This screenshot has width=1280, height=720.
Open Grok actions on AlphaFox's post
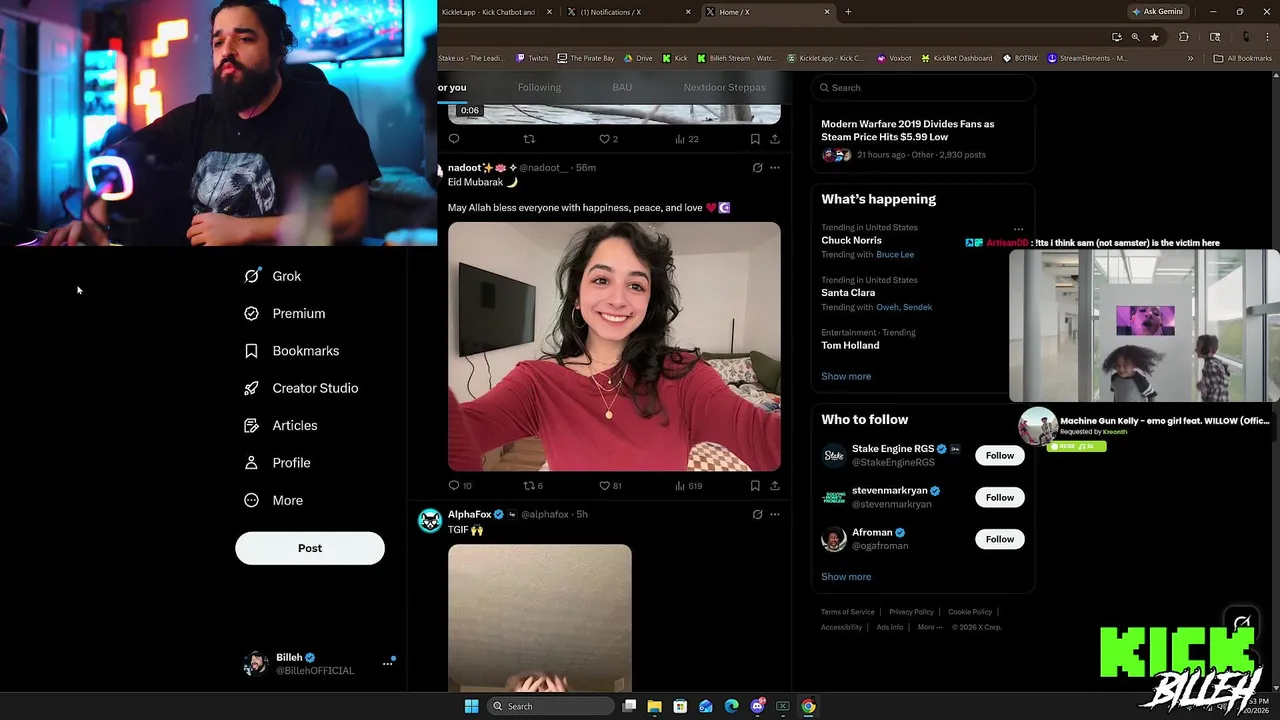point(757,514)
